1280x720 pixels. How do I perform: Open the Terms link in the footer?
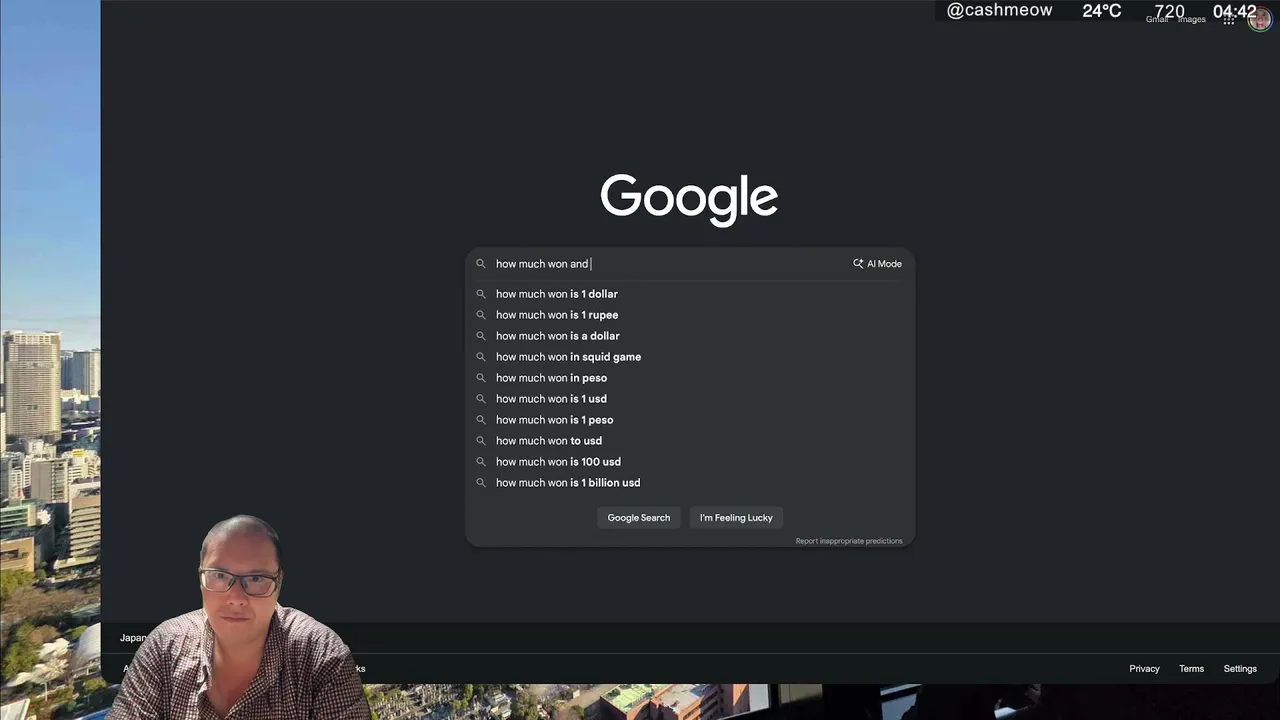pyautogui.click(x=1191, y=669)
